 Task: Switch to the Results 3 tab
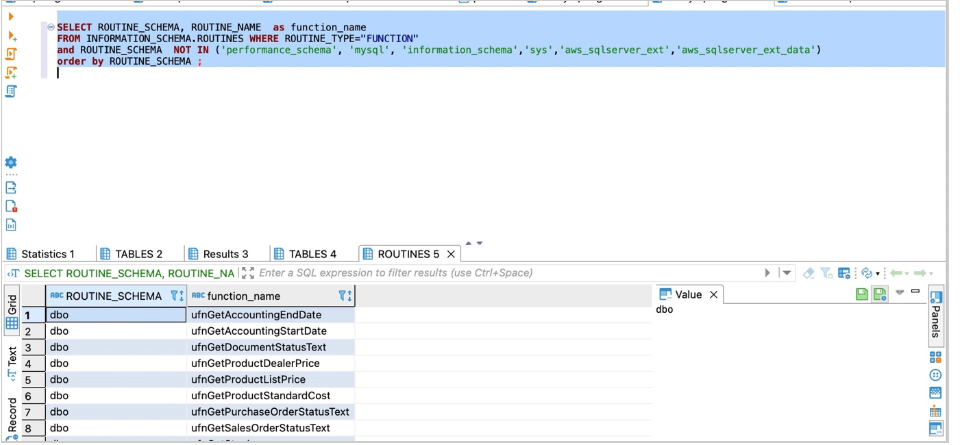click(x=218, y=253)
